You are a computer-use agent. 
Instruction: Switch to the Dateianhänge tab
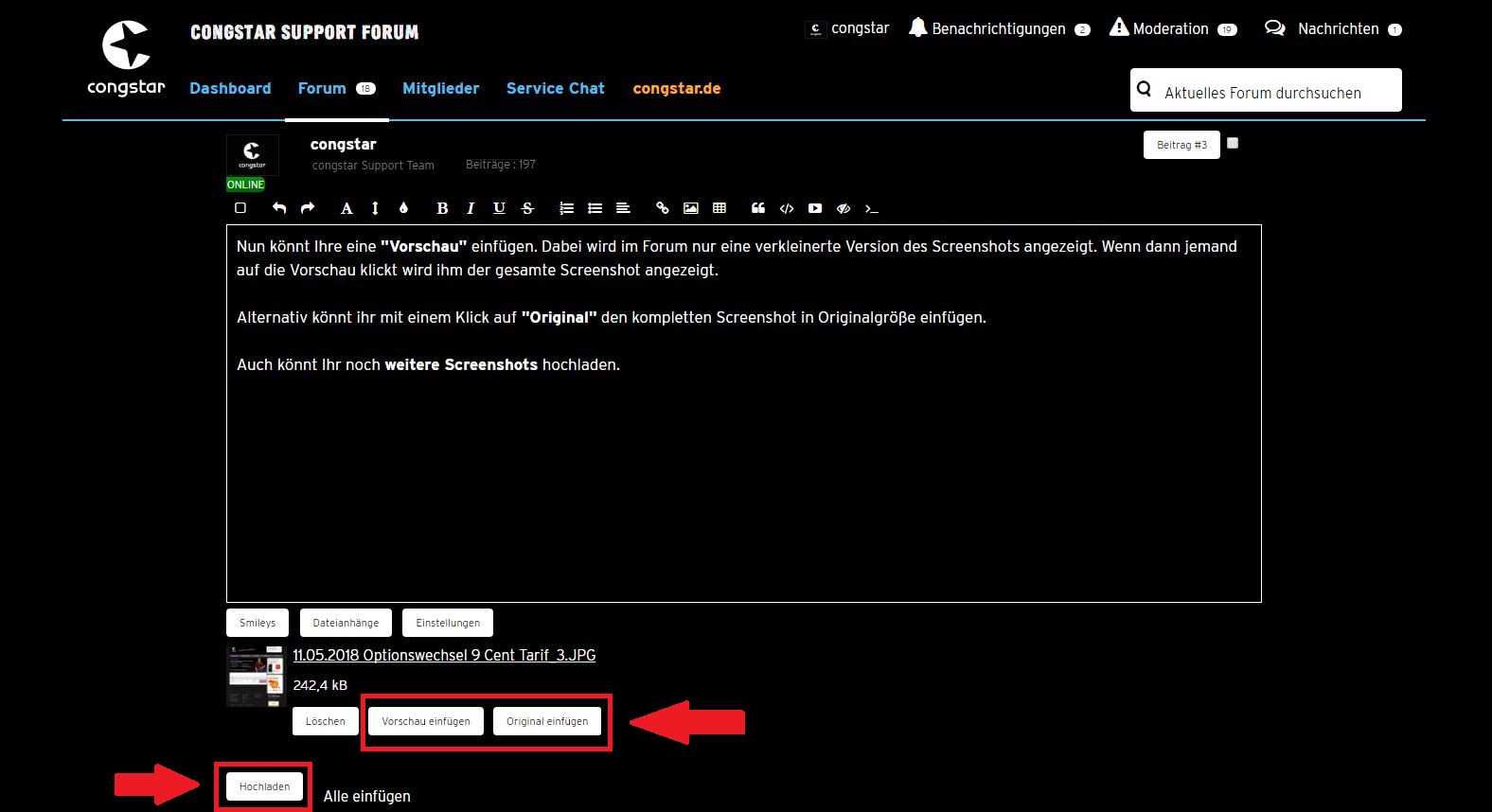tap(346, 623)
